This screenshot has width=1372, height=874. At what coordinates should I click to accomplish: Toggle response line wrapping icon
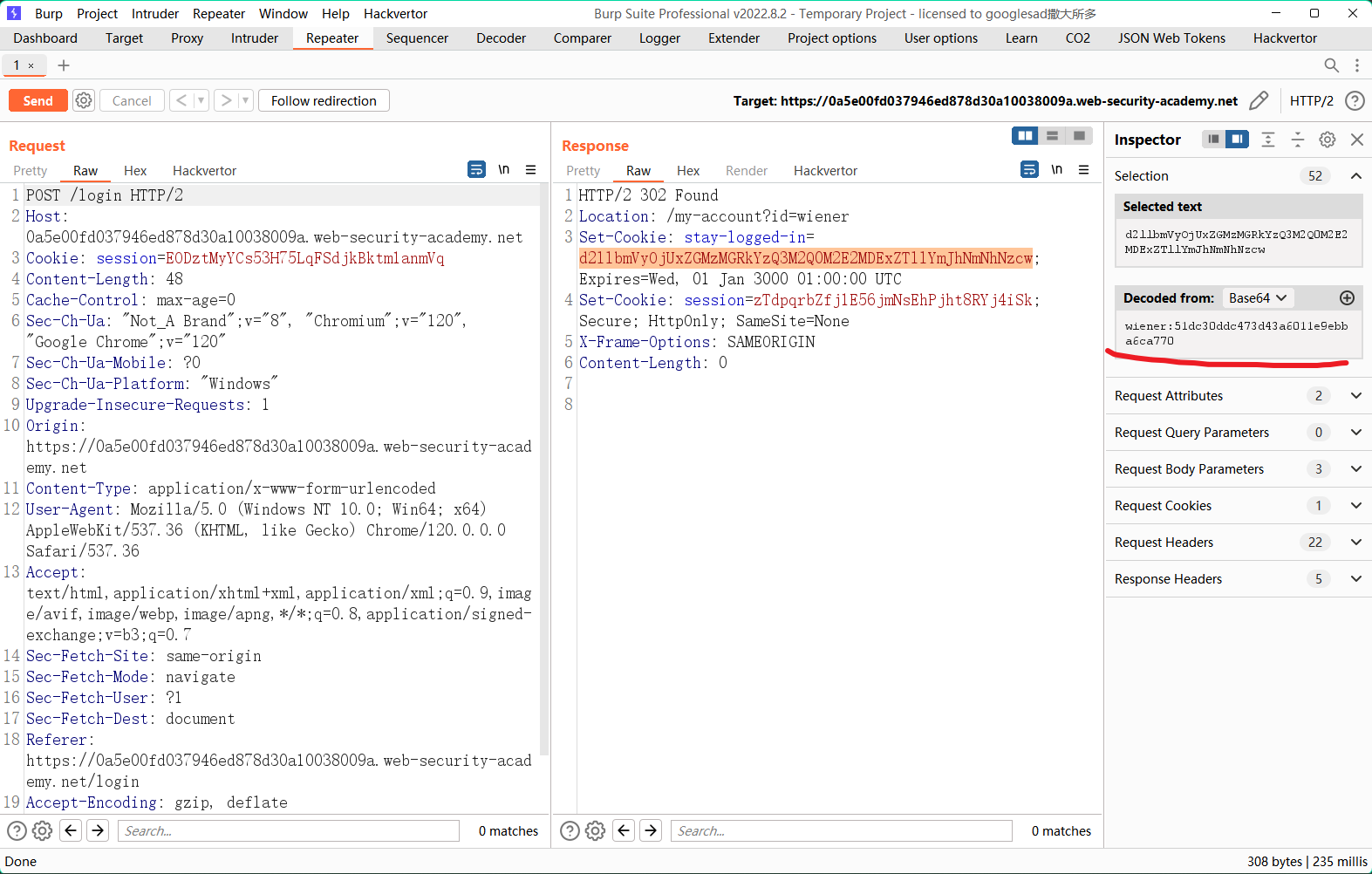point(1029,169)
